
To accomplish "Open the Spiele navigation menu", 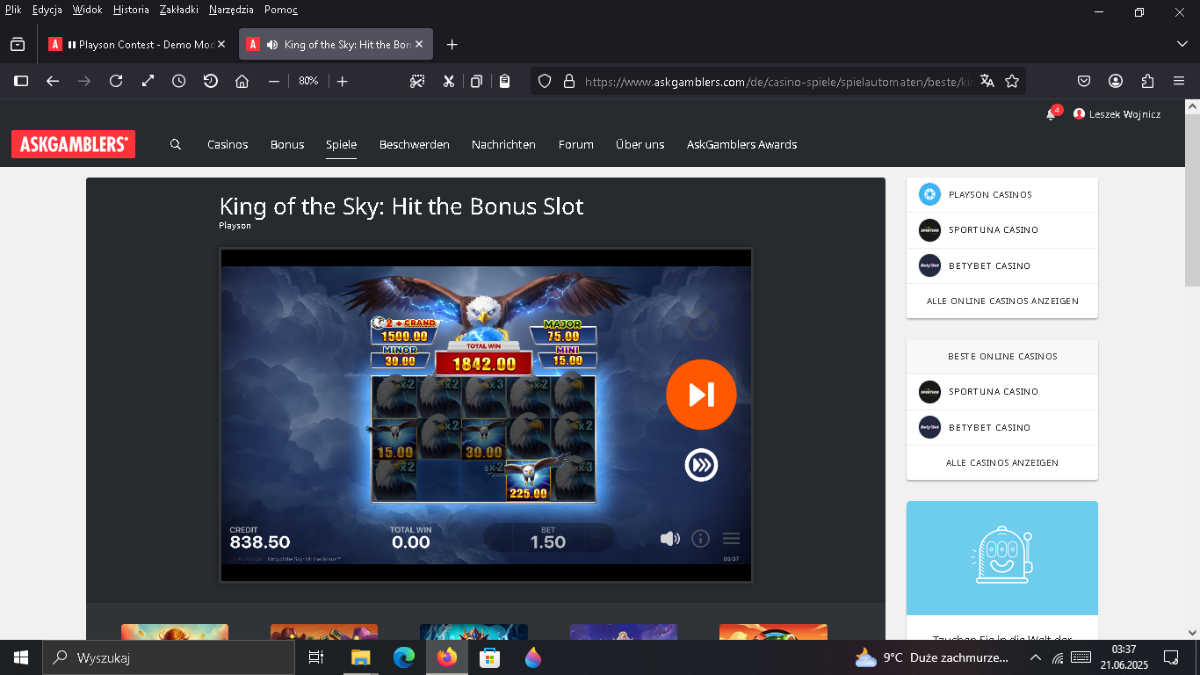I will pos(341,144).
